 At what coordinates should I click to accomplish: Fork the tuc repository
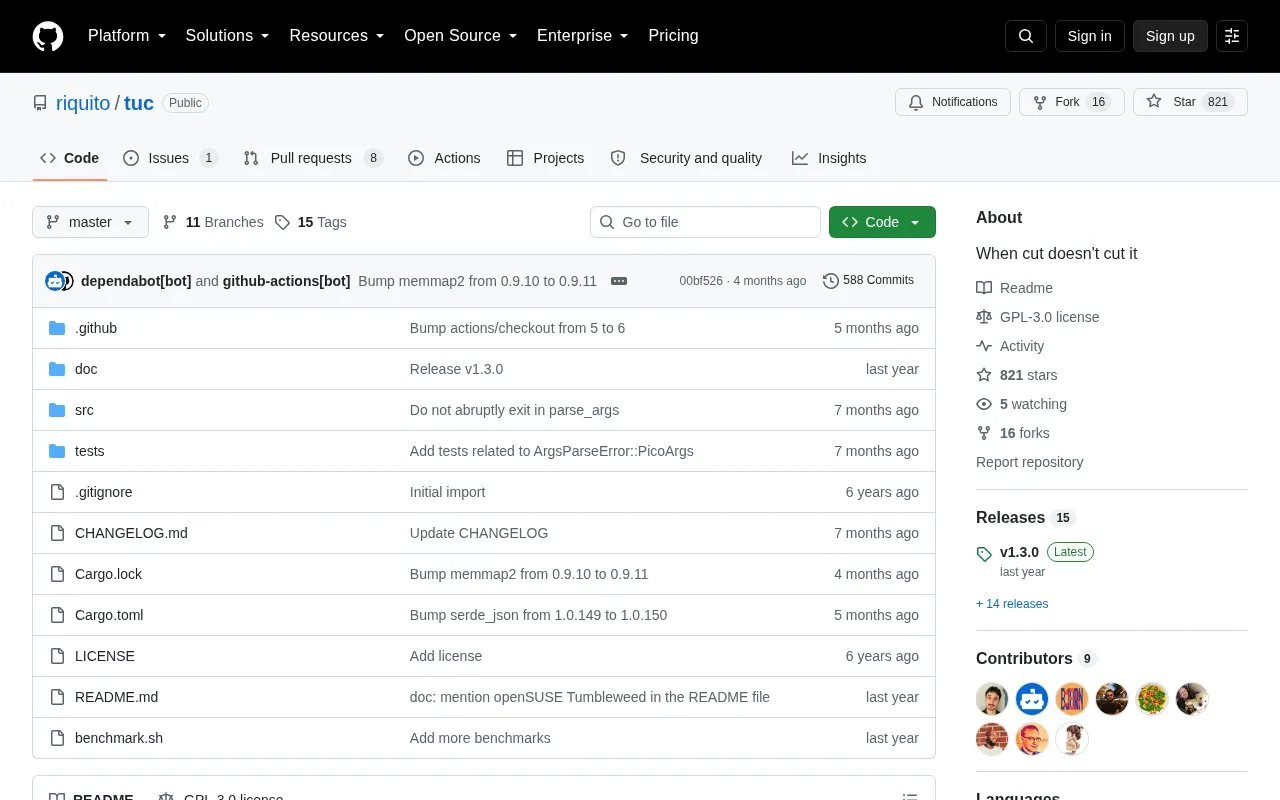tap(1072, 102)
